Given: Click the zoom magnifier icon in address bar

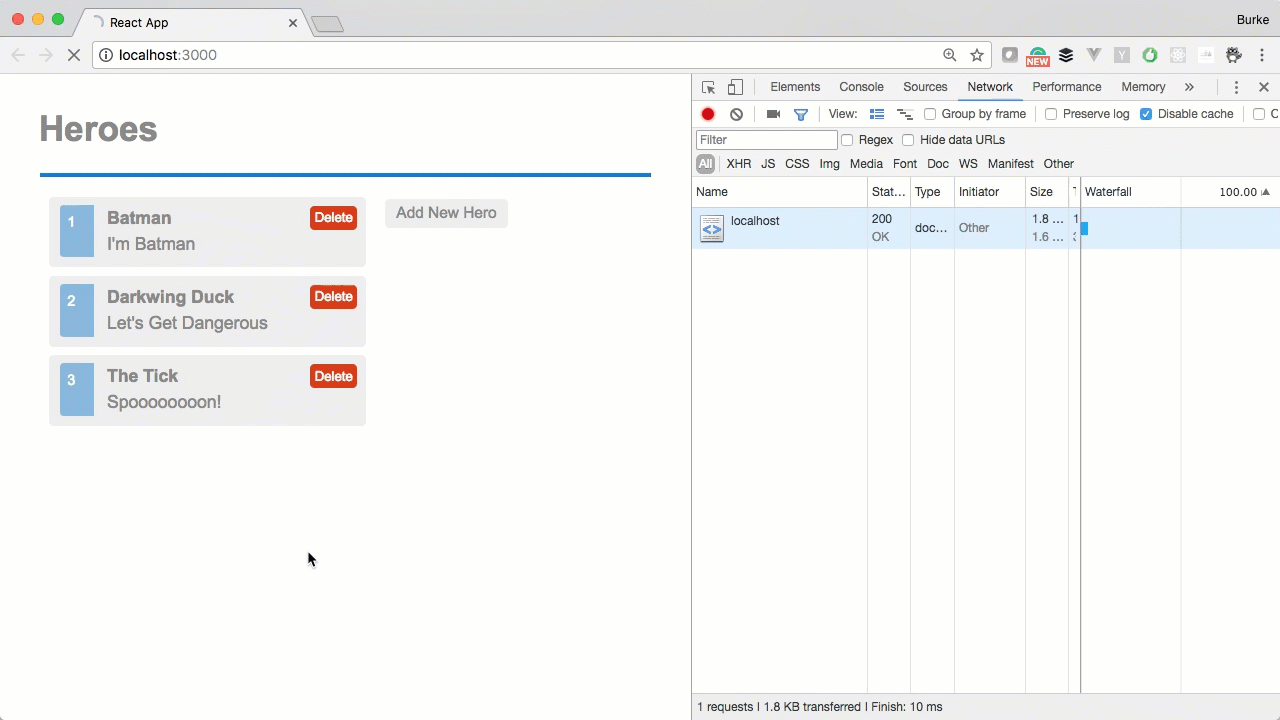Looking at the screenshot, I should click(x=950, y=55).
